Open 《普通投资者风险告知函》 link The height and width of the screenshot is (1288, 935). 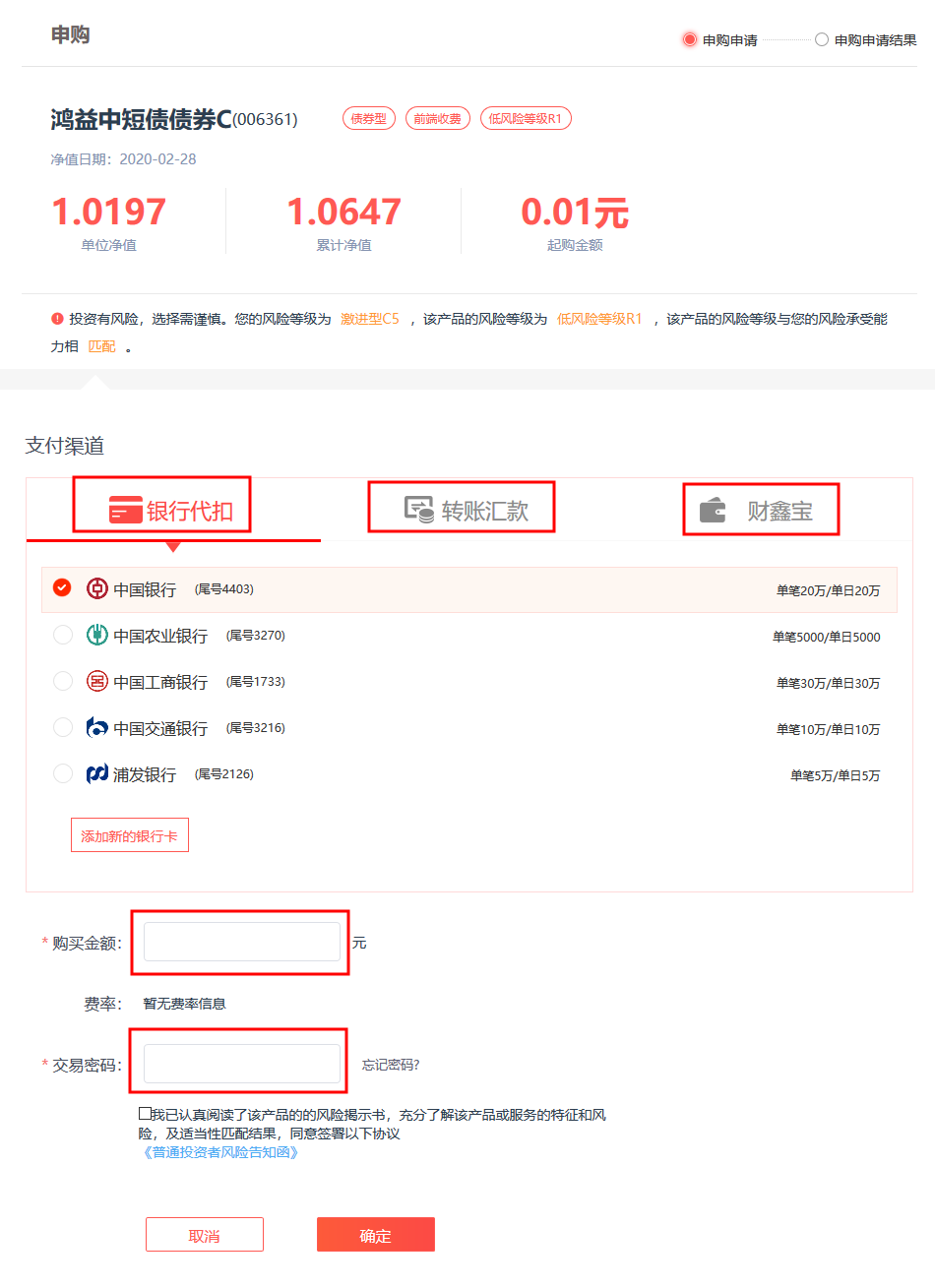(220, 1152)
